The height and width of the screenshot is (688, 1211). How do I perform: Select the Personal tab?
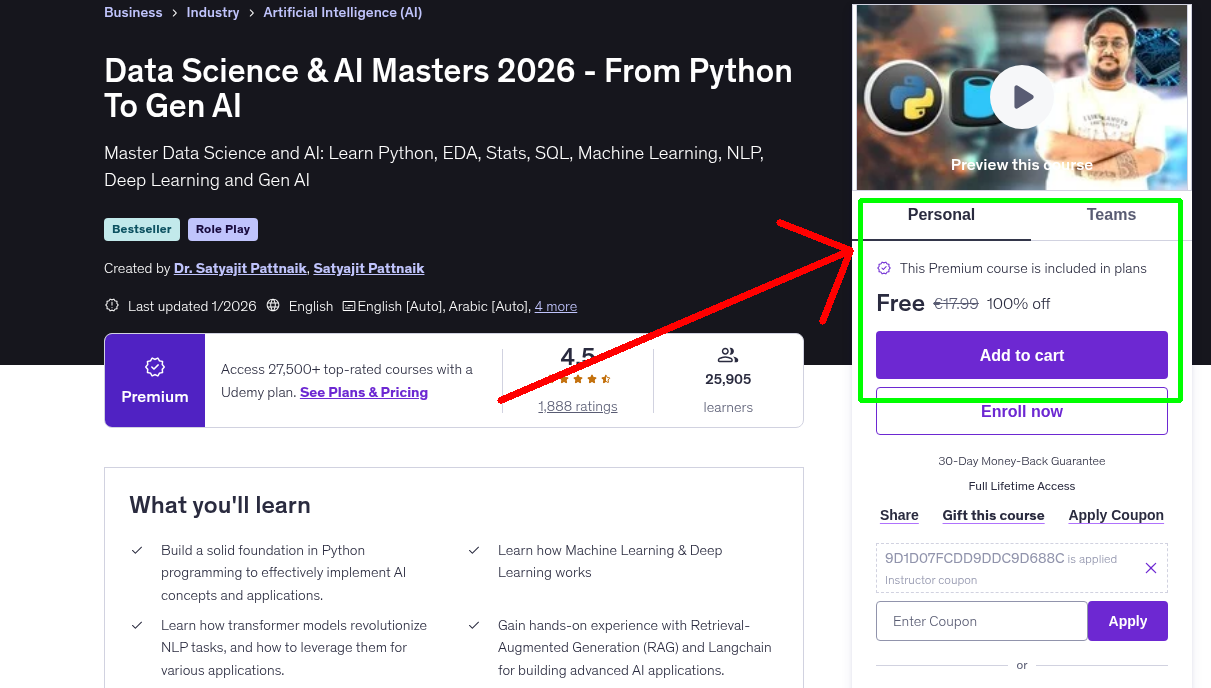click(941, 214)
